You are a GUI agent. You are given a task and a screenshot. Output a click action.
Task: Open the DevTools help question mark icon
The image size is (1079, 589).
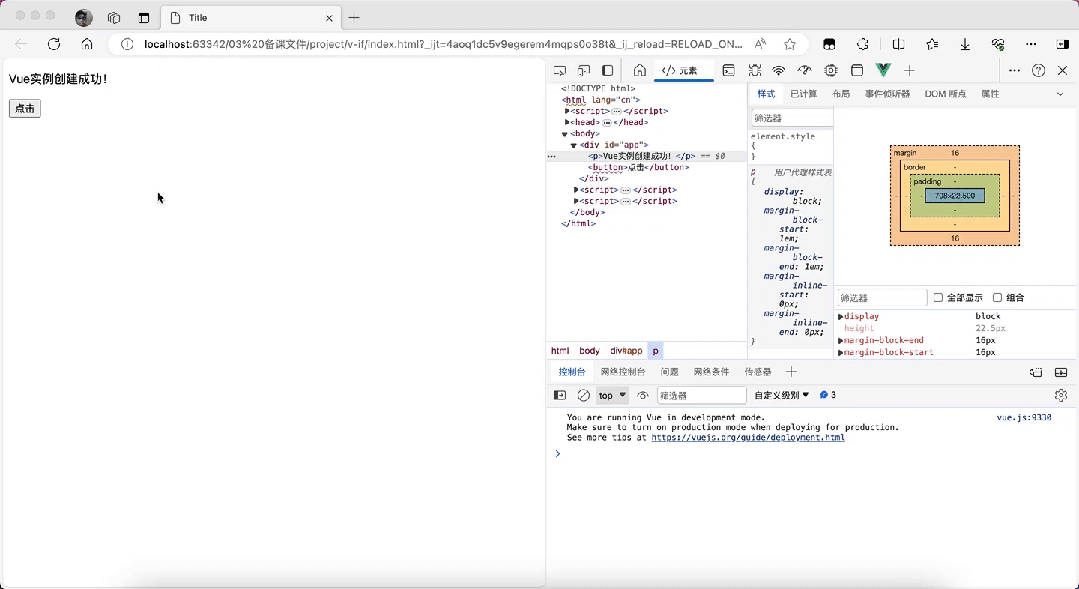pos(1038,70)
